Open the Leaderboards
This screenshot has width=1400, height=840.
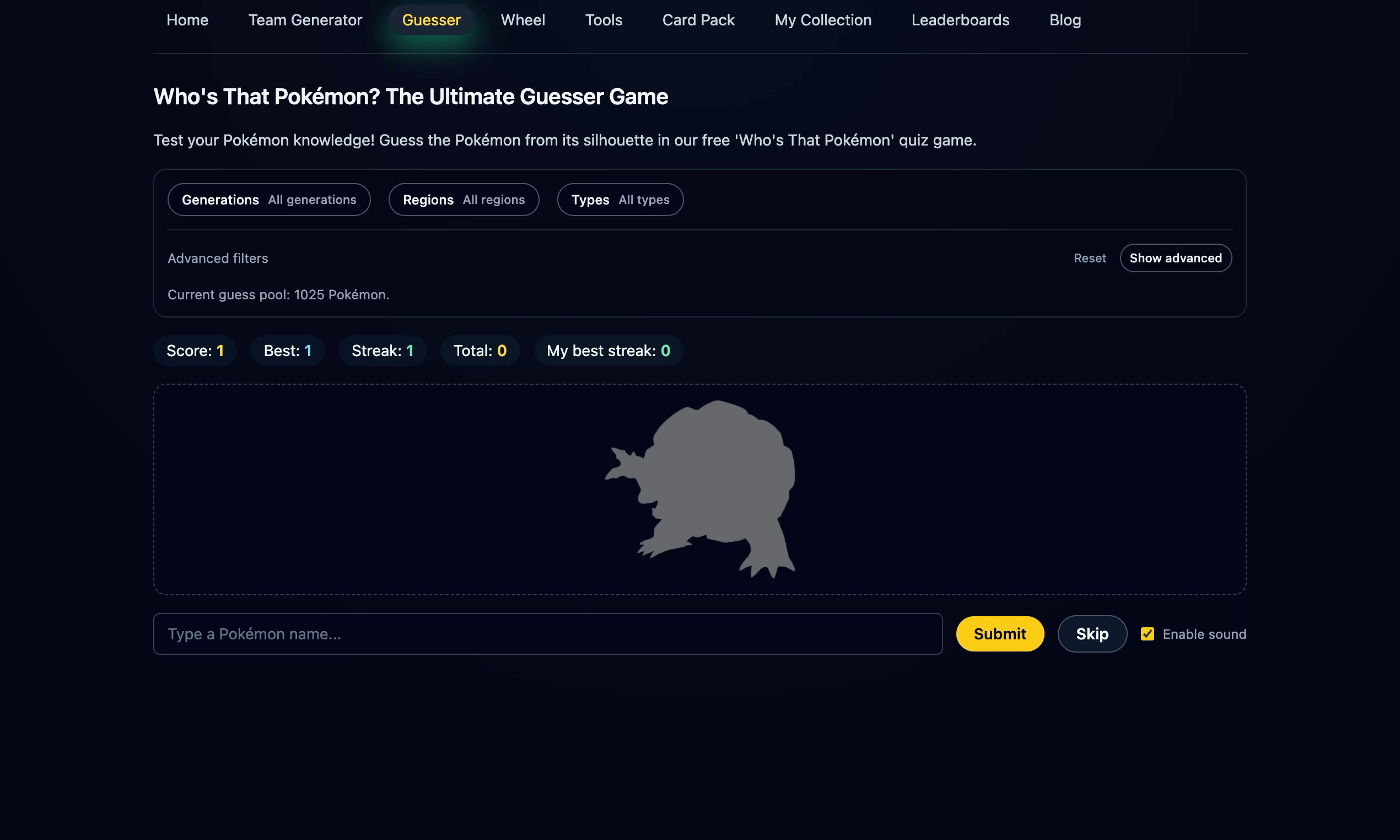tap(960, 20)
